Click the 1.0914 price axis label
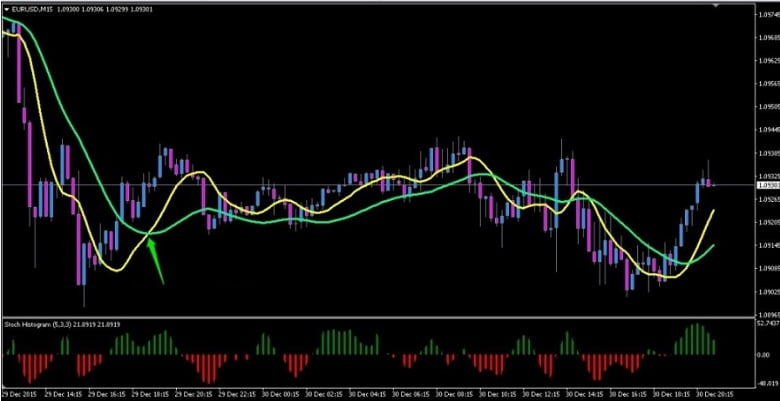The image size is (780, 401). (768, 245)
